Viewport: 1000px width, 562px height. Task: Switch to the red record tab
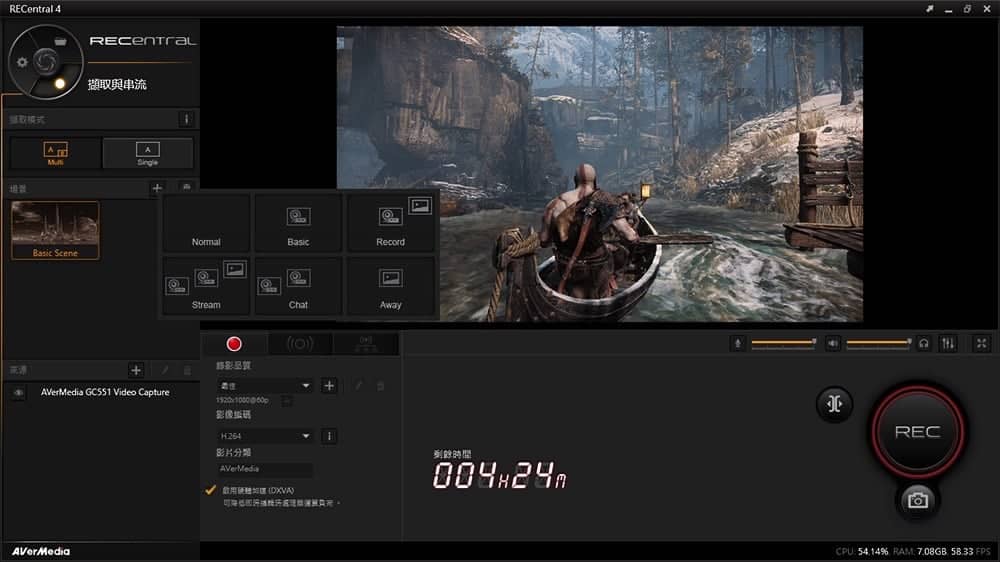pos(234,344)
